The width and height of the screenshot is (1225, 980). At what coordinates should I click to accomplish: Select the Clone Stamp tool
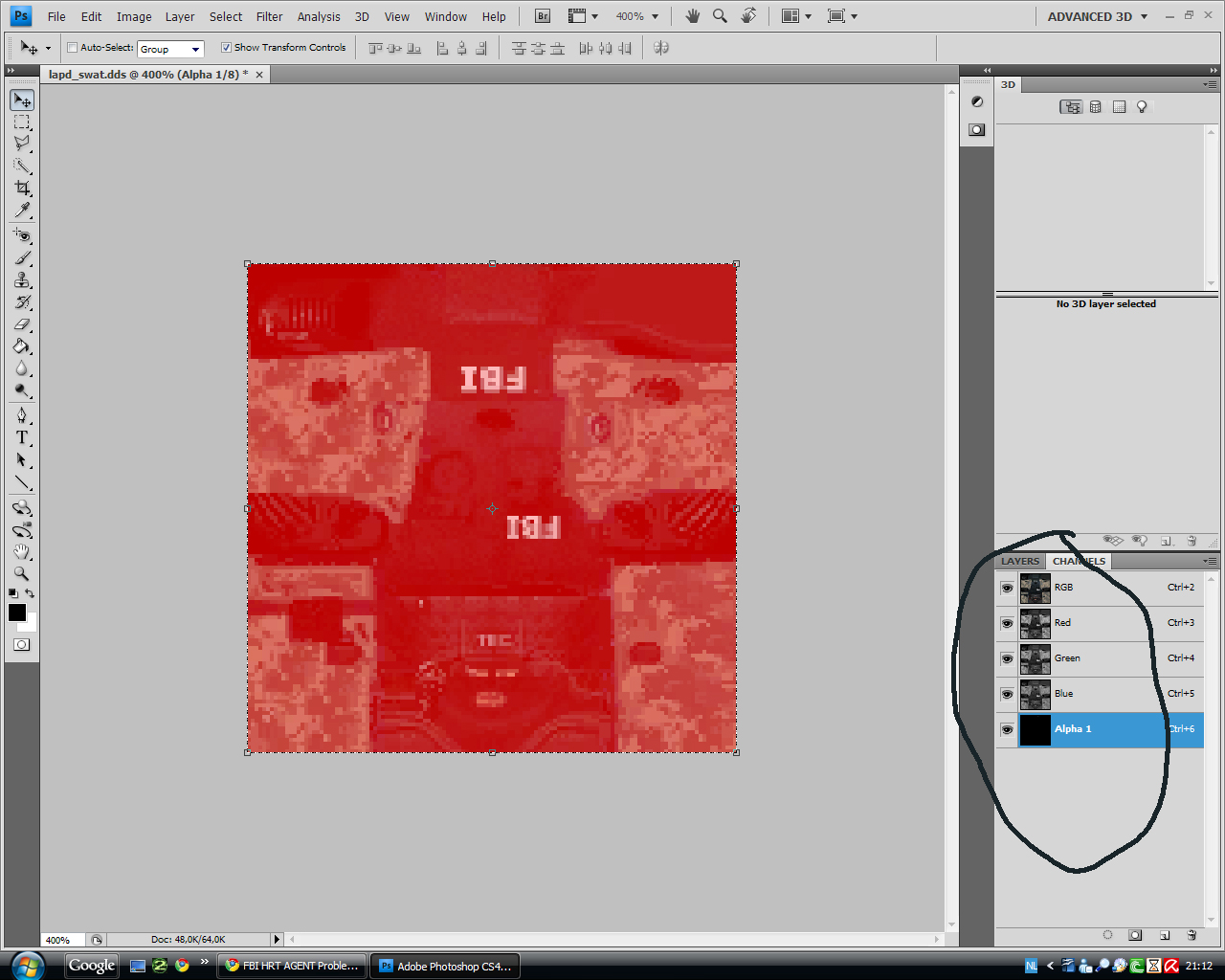22,279
